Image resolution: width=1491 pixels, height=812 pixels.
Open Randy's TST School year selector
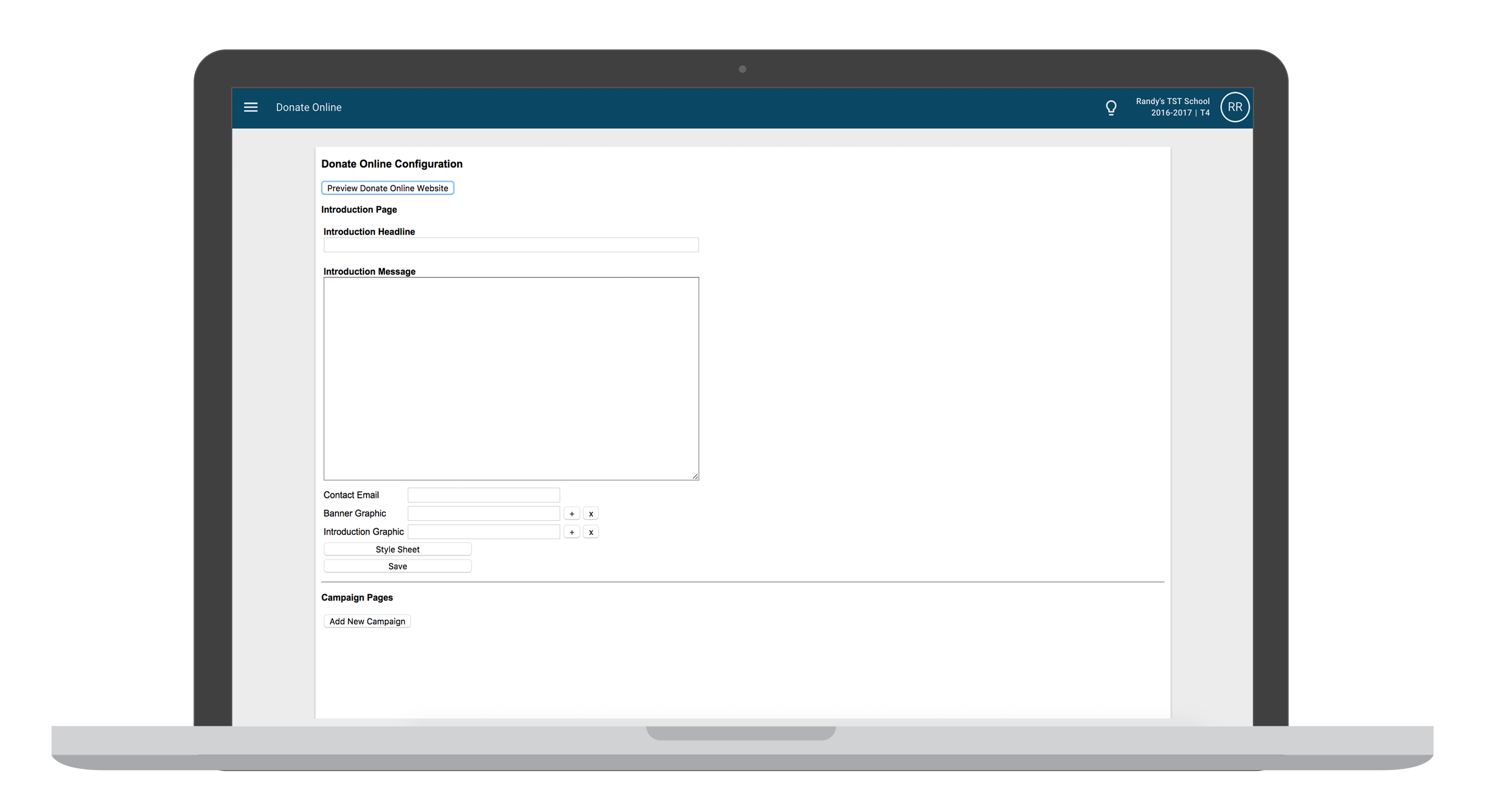pyautogui.click(x=1172, y=107)
